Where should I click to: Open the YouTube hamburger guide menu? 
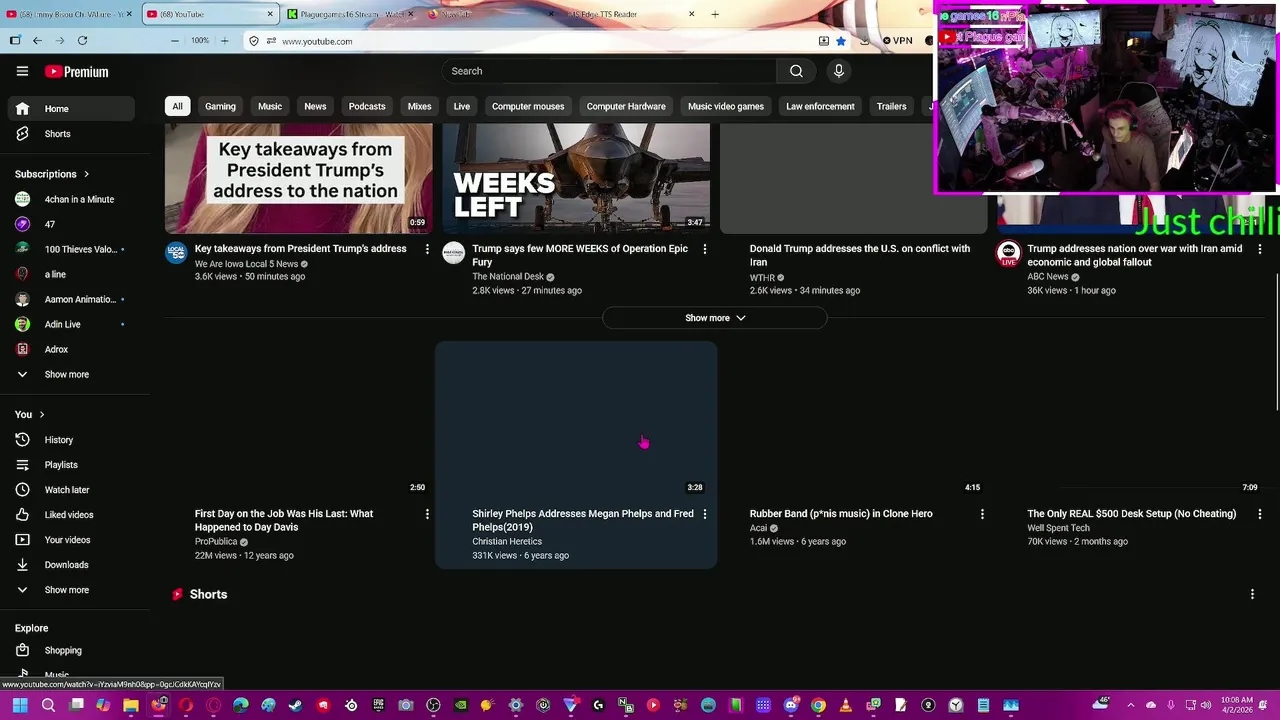22,71
